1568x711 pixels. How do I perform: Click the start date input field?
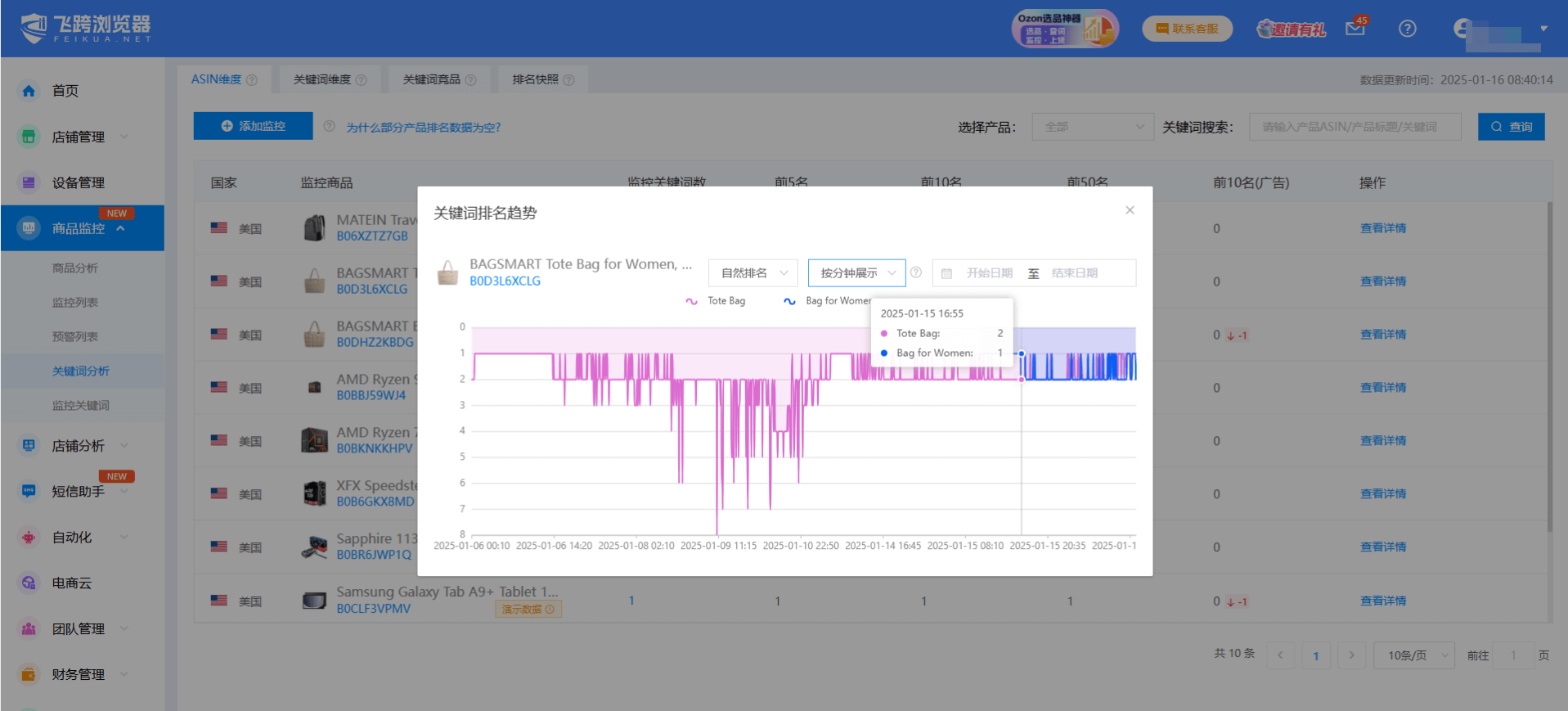point(989,273)
